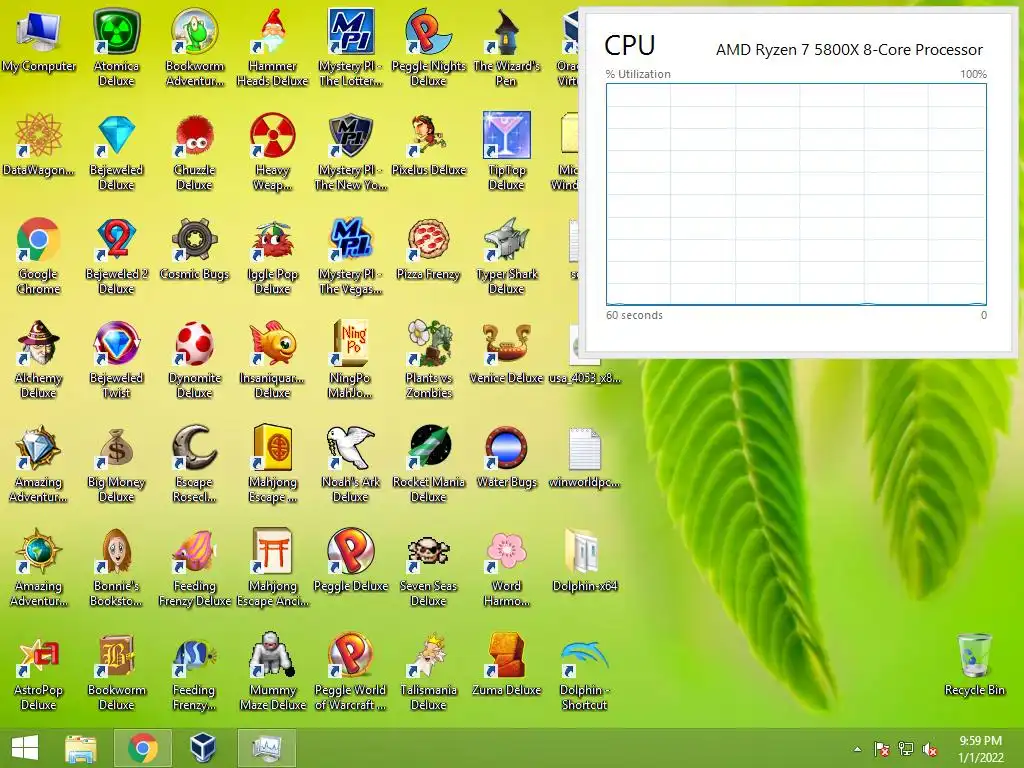Open File Explorer from the taskbar
This screenshot has width=1024, height=768.
[x=81, y=748]
